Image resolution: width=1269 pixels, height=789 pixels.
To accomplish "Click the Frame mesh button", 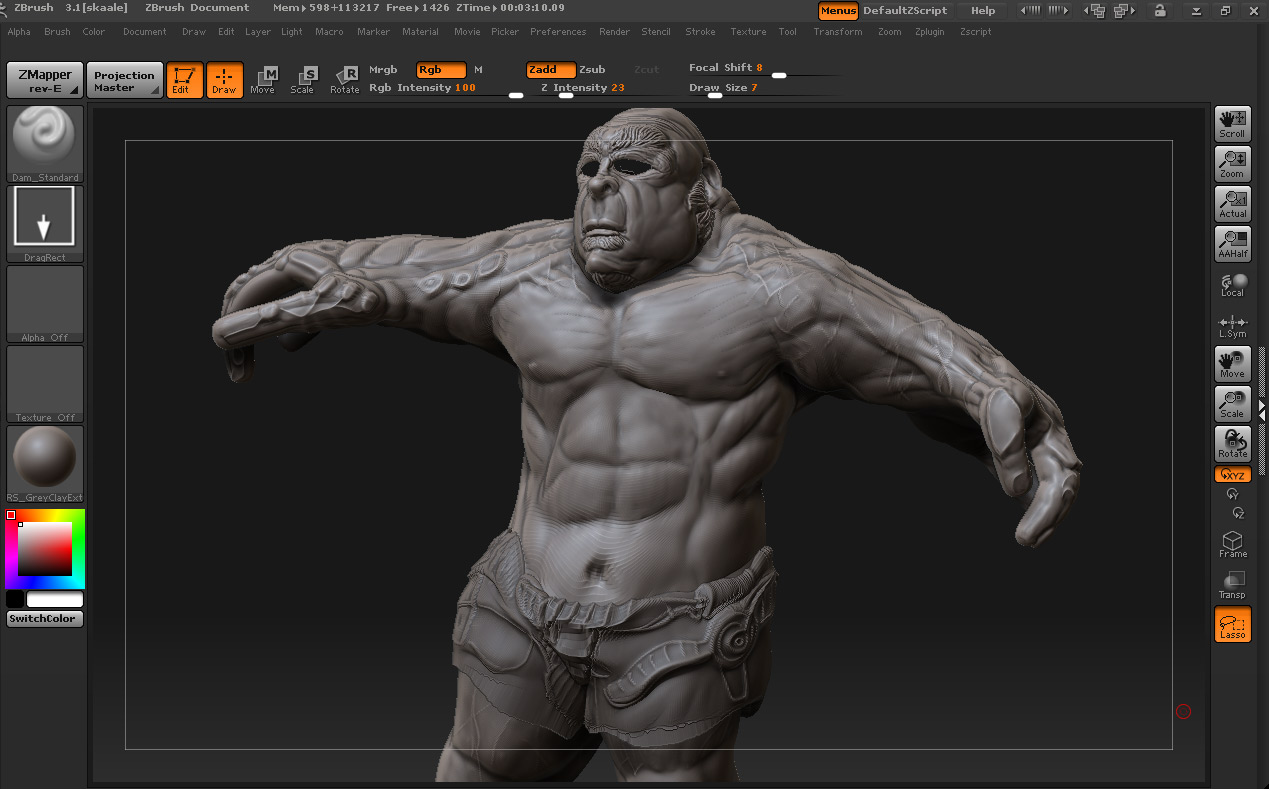I will (x=1233, y=544).
